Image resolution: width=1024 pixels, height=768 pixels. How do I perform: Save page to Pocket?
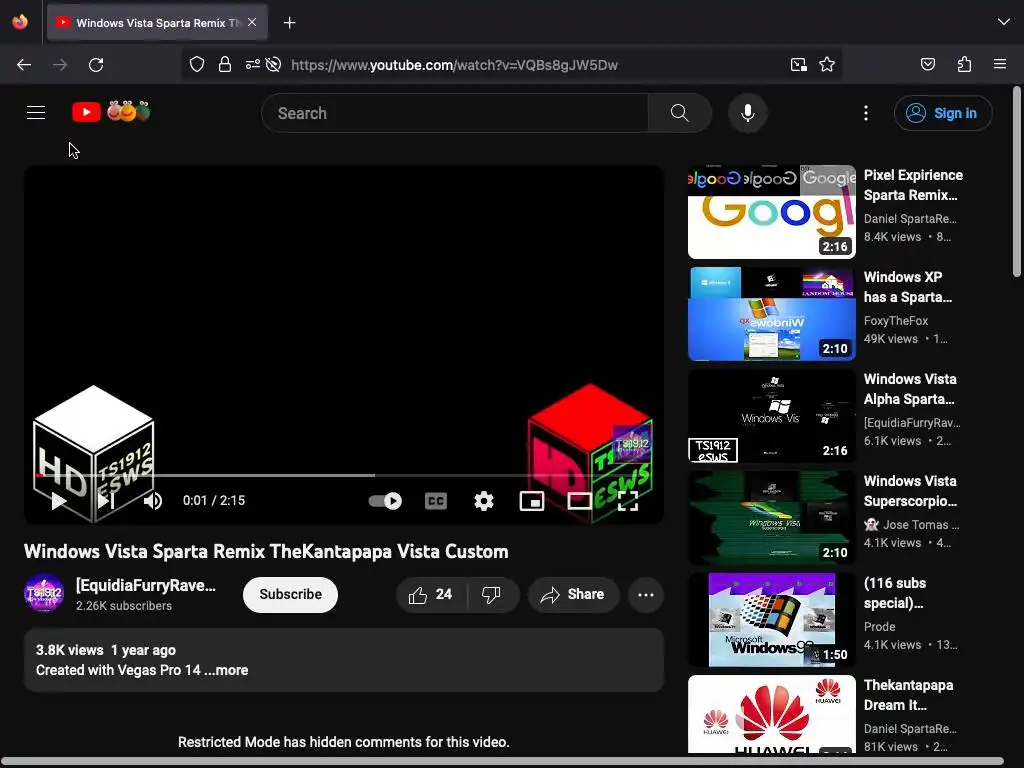click(927, 64)
